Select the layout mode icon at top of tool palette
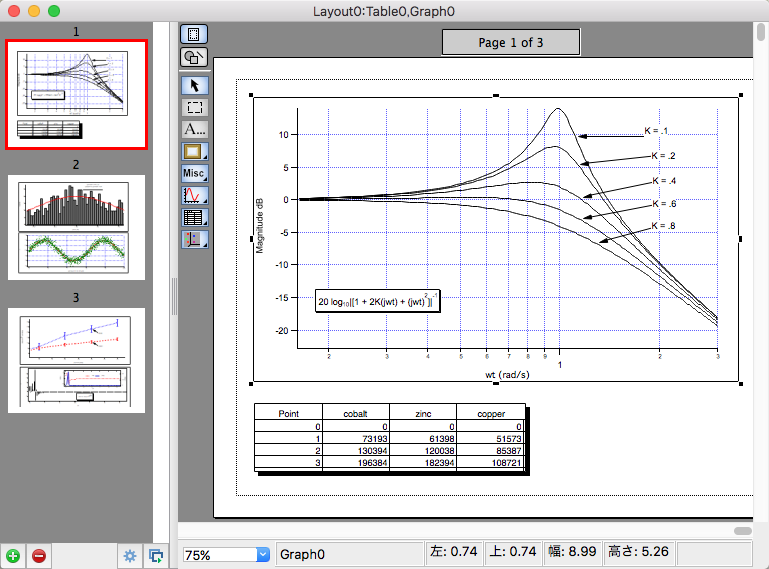The width and height of the screenshot is (769, 569). click(x=194, y=34)
